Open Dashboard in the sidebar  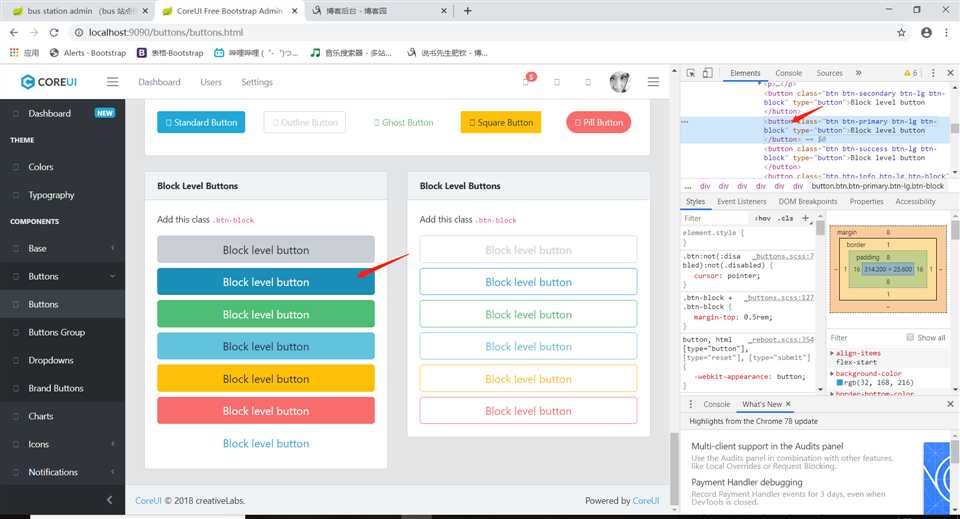(x=62, y=113)
